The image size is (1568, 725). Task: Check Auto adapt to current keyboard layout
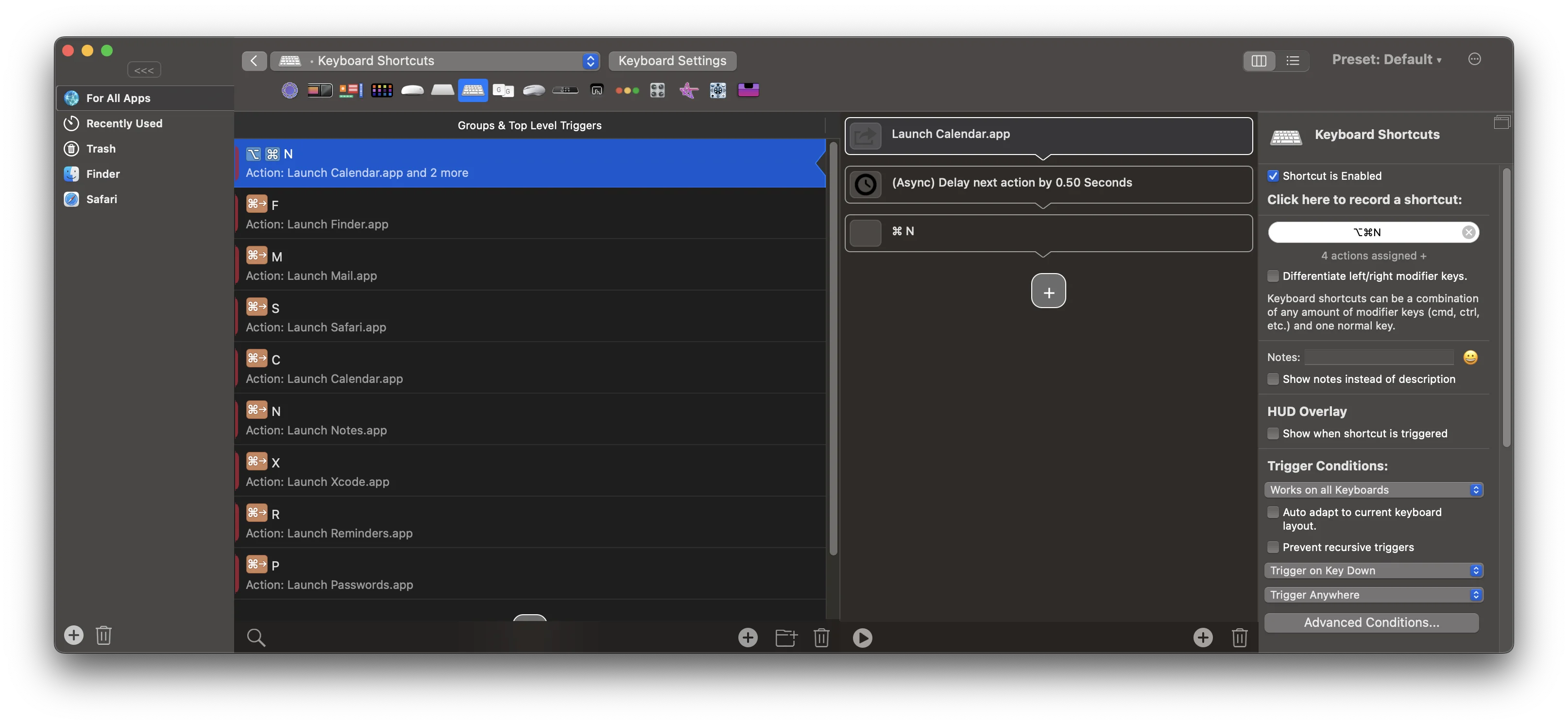pyautogui.click(x=1273, y=512)
